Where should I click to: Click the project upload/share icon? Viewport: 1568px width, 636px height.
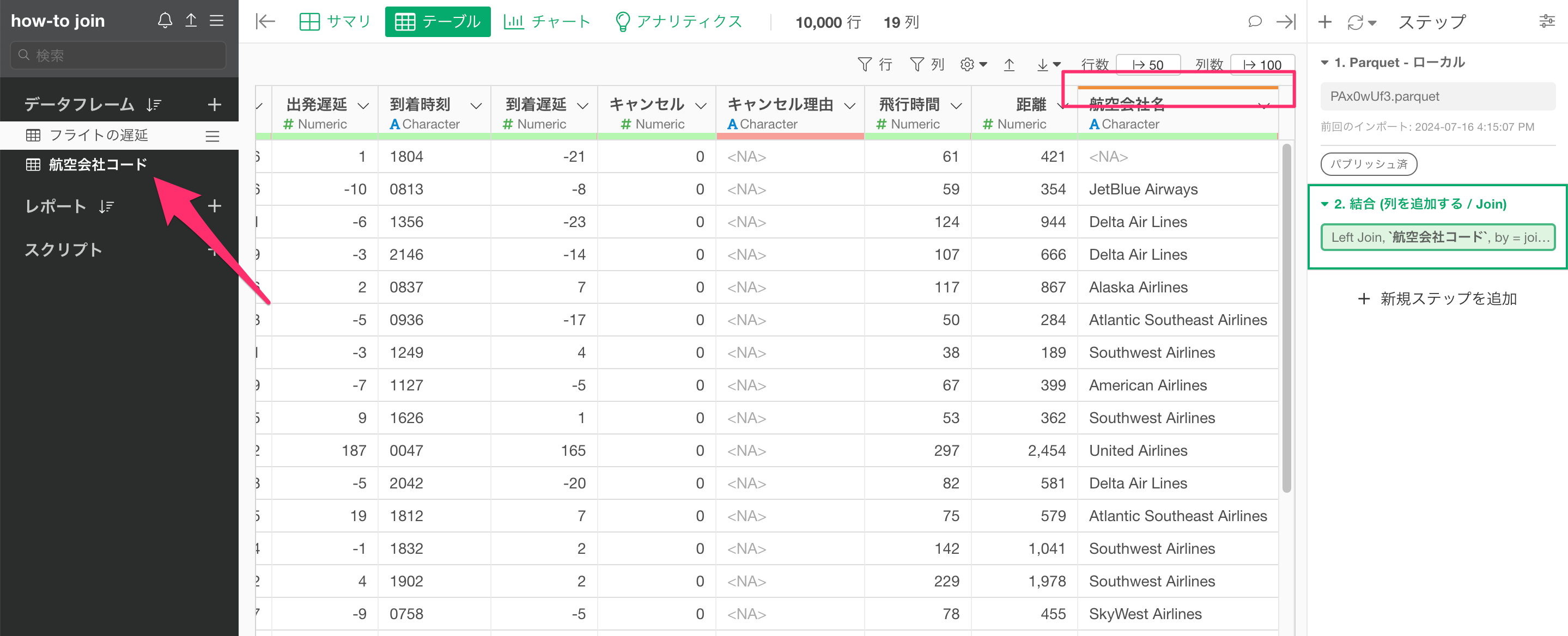coord(191,21)
